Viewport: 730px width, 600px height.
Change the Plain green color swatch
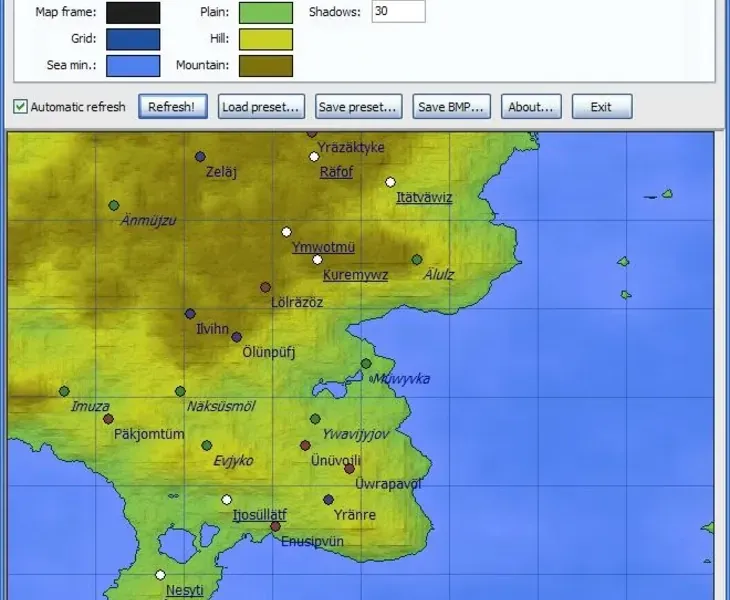point(266,12)
